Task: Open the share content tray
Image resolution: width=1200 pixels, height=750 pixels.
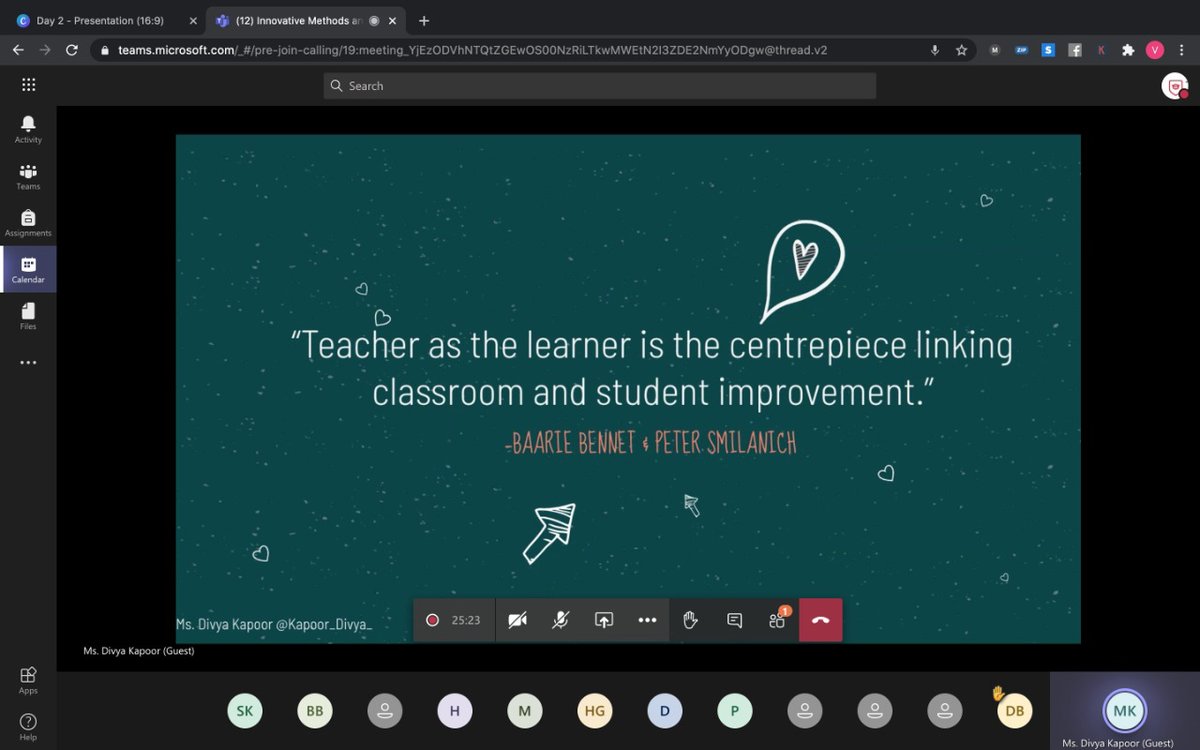Action: coord(604,620)
